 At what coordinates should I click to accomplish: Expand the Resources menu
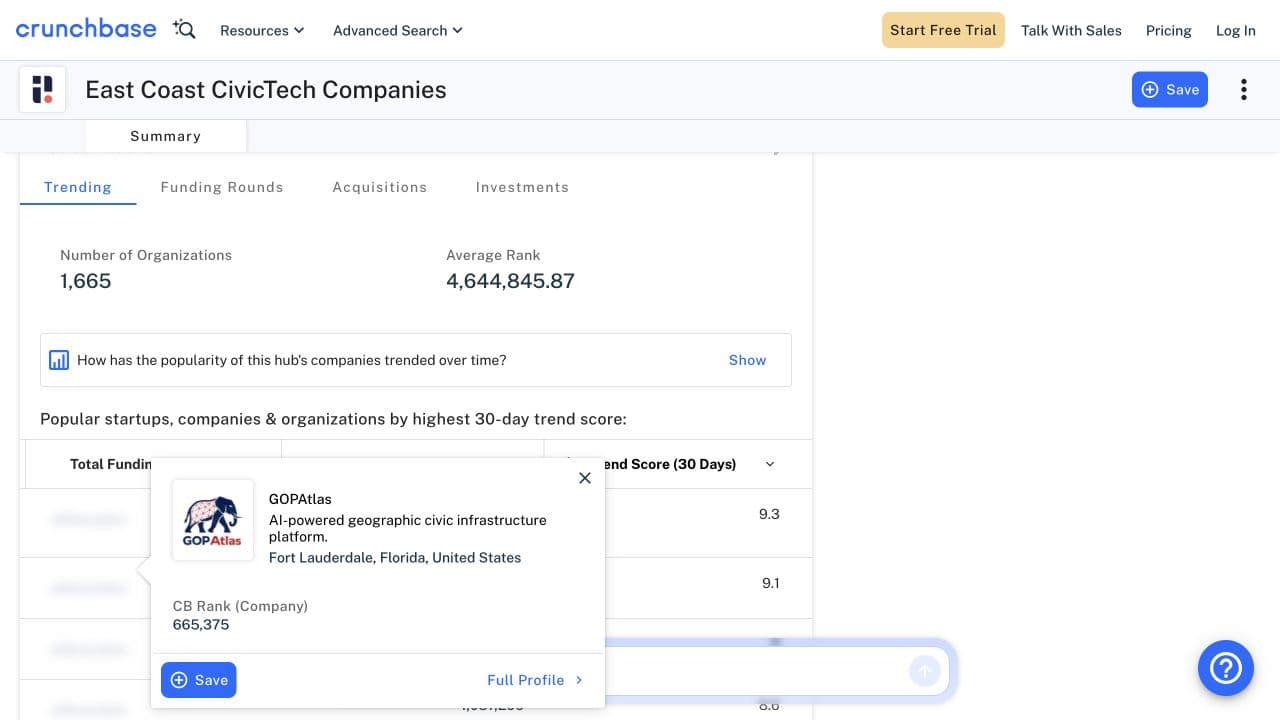[262, 31]
